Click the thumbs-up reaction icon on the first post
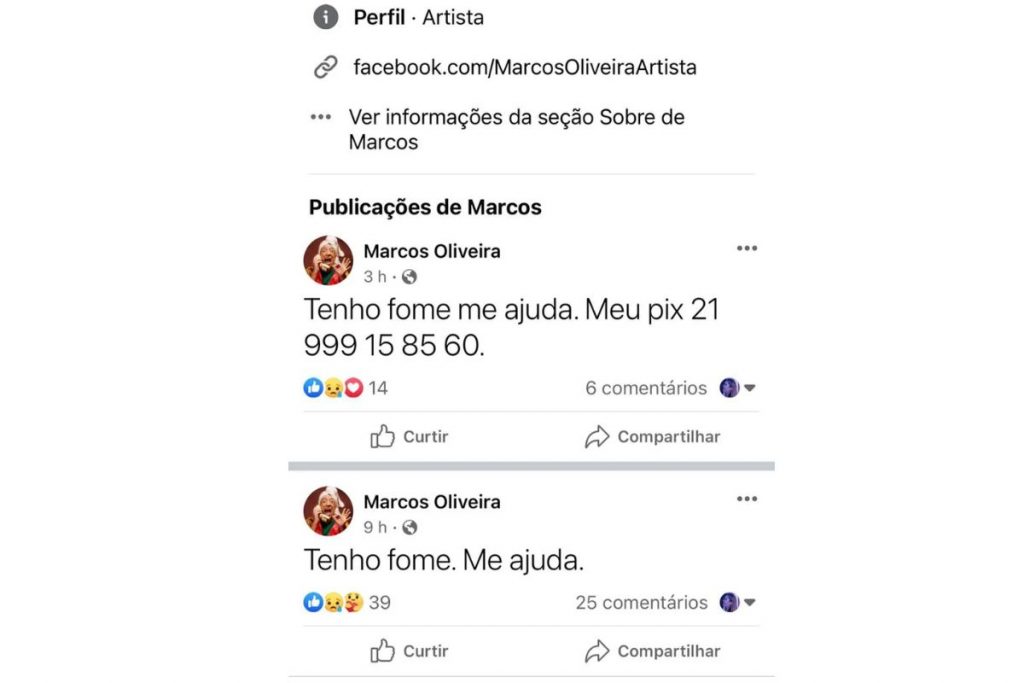 point(312,386)
